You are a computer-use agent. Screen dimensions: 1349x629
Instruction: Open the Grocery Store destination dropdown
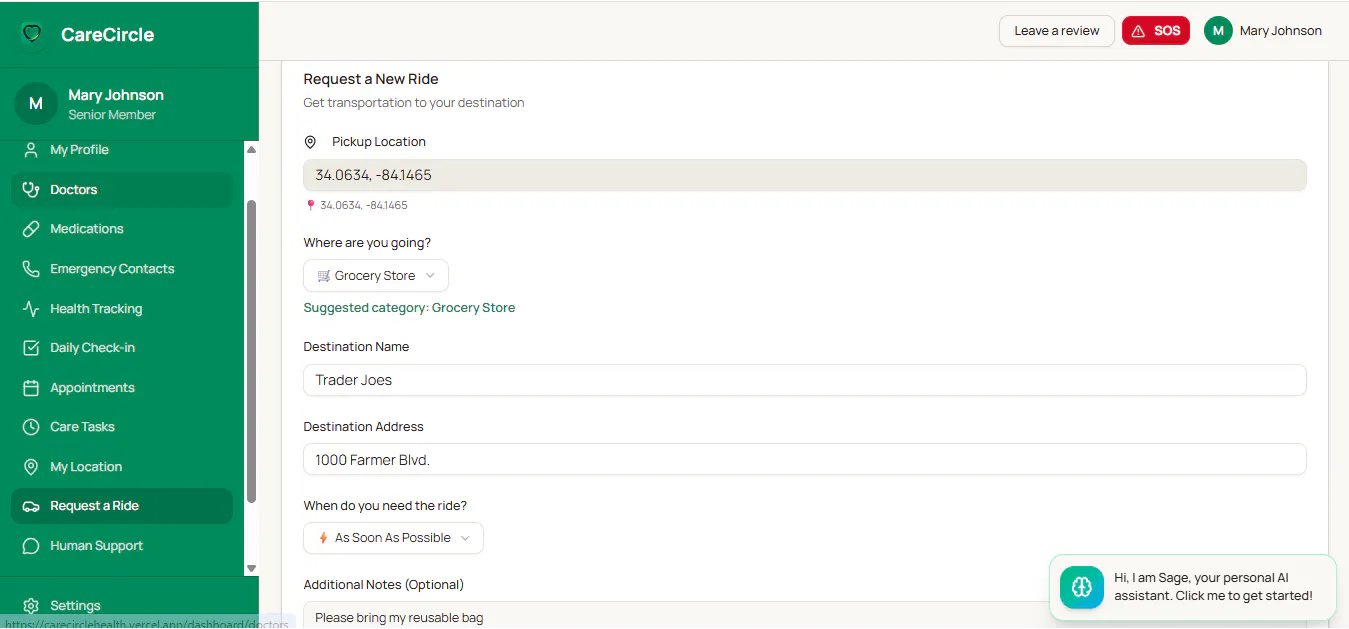click(376, 276)
